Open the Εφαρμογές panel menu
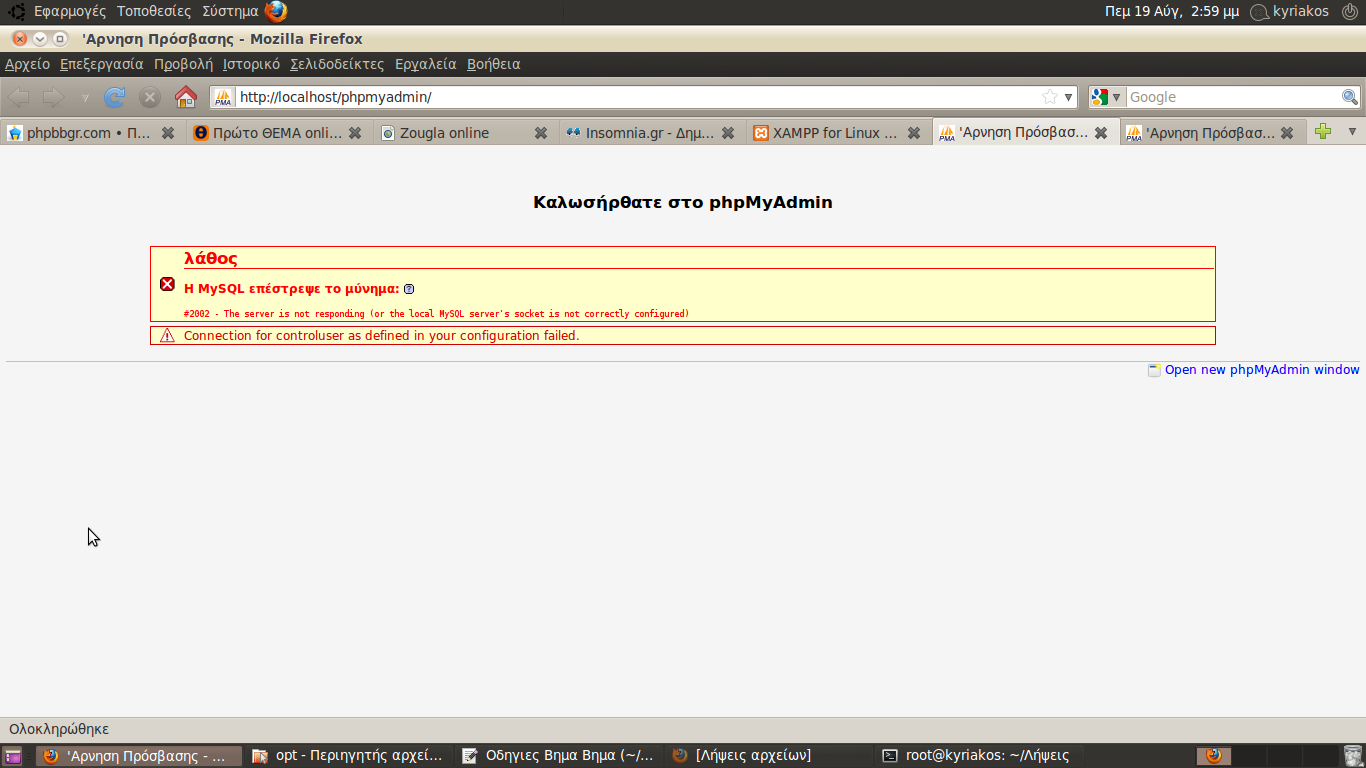Image resolution: width=1366 pixels, height=768 pixels. coord(70,11)
